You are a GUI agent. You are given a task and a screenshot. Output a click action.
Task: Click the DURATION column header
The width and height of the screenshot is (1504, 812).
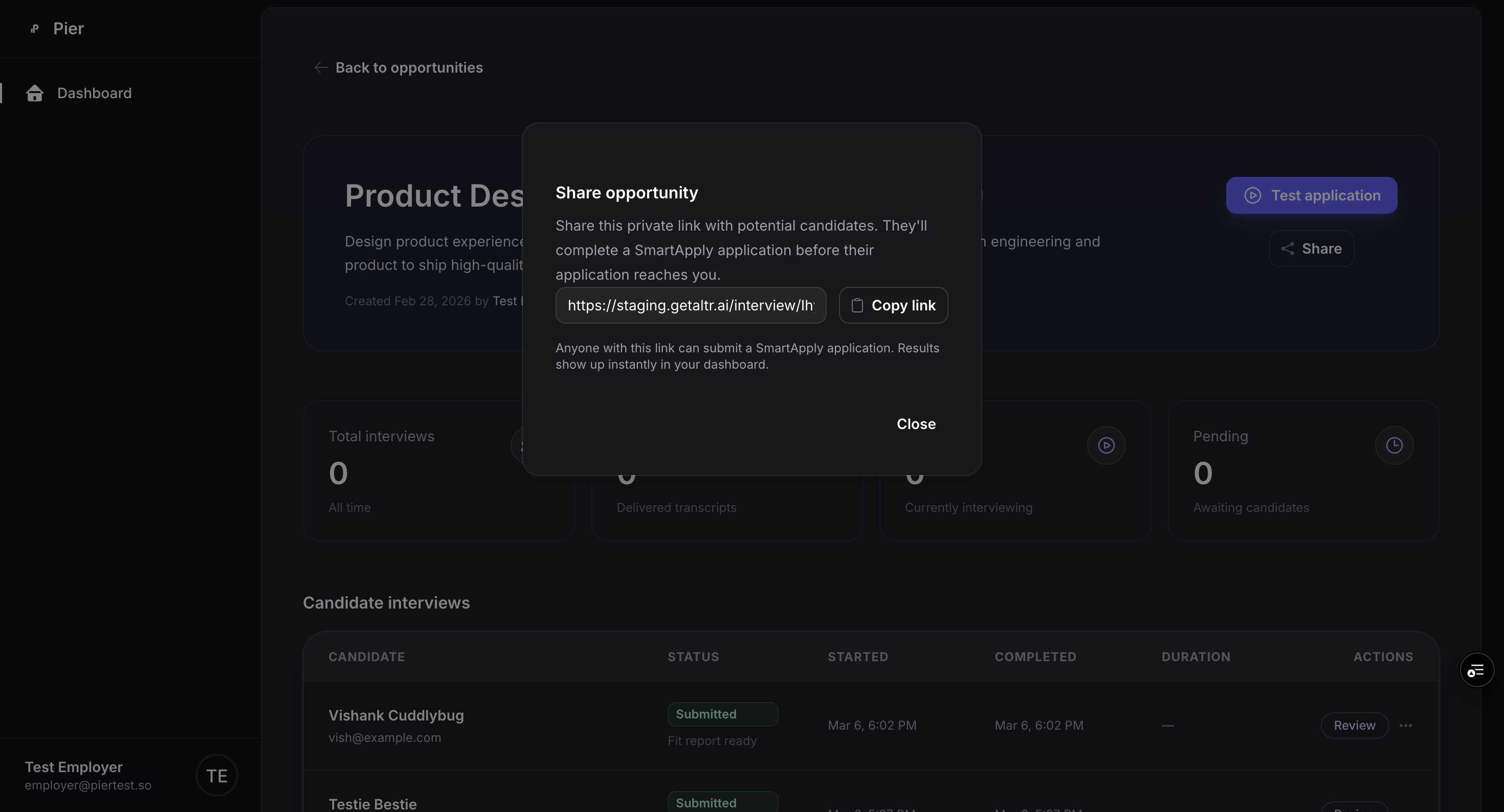click(x=1196, y=657)
